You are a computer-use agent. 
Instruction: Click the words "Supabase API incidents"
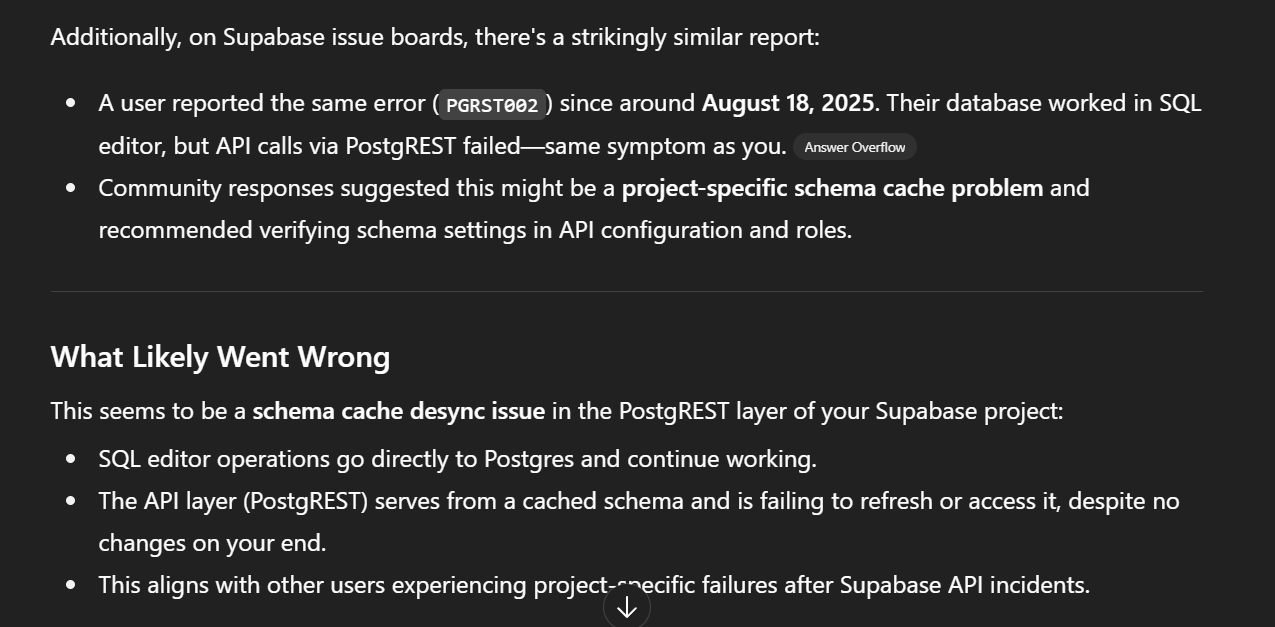pos(966,585)
